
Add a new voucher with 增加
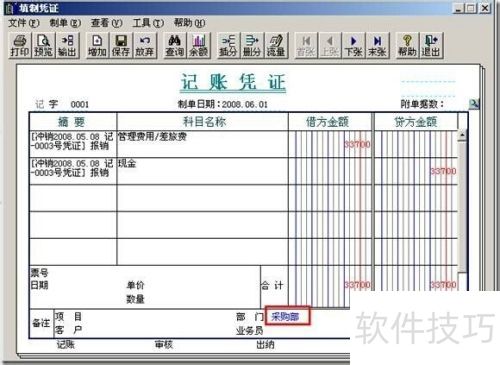pyautogui.click(x=97, y=46)
